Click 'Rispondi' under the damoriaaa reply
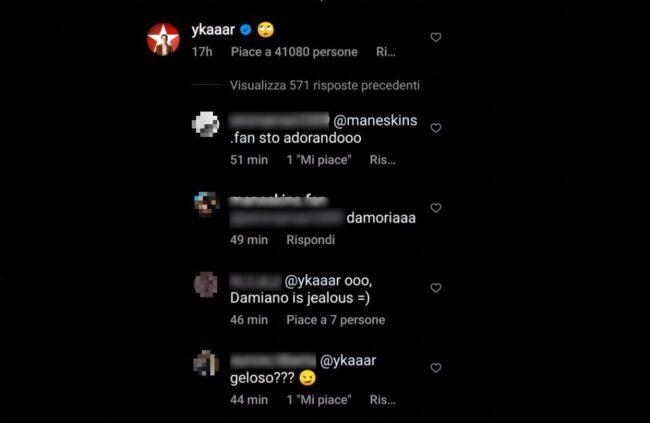This screenshot has height=423, width=650. pos(310,240)
